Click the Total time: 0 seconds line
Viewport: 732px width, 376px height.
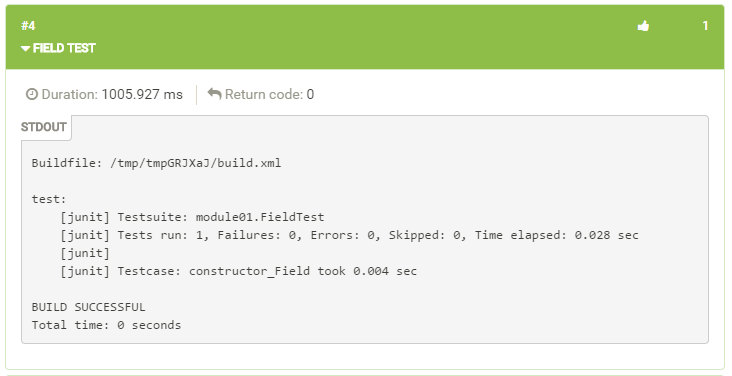(106, 325)
